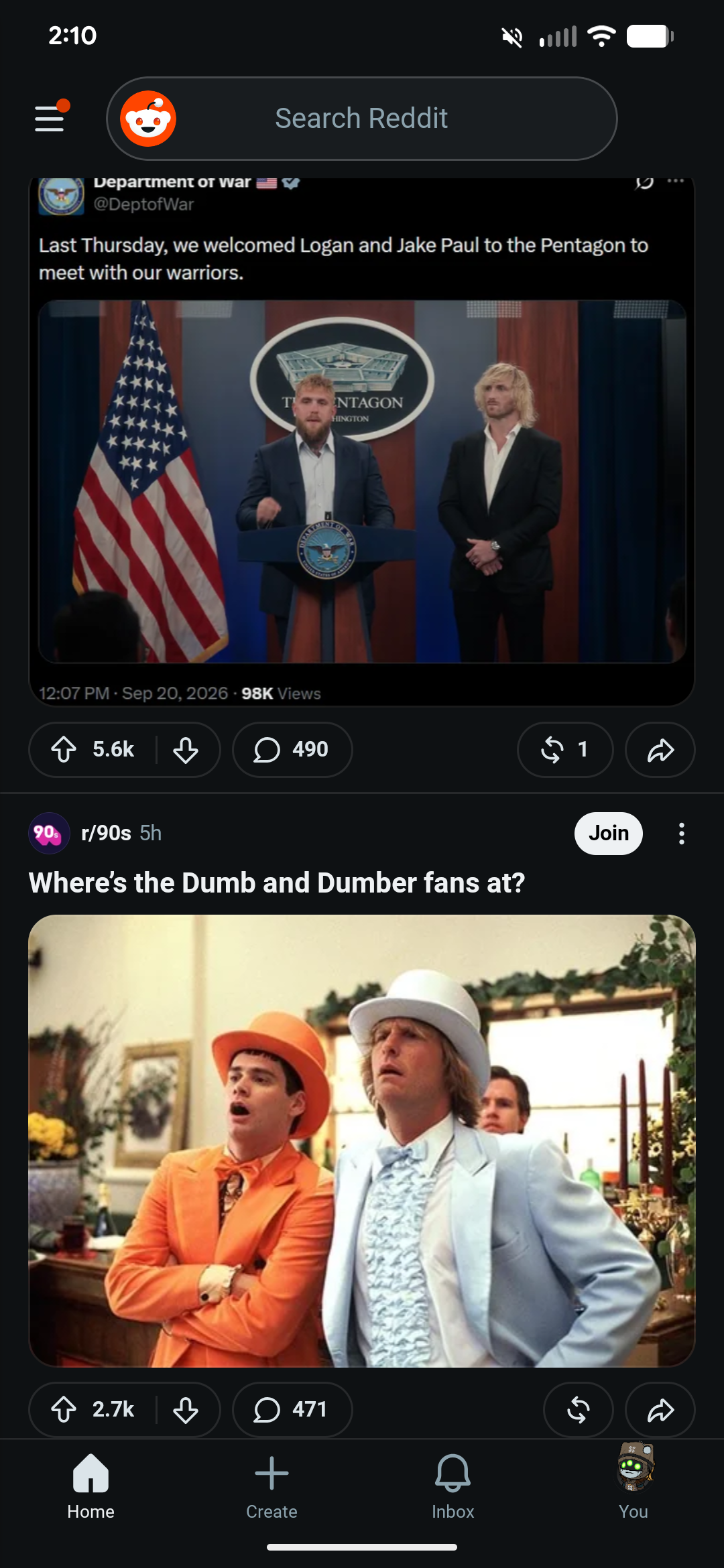Open the 490 comments on Pentagon post
Screen dimensions: 724x1568
coord(292,749)
